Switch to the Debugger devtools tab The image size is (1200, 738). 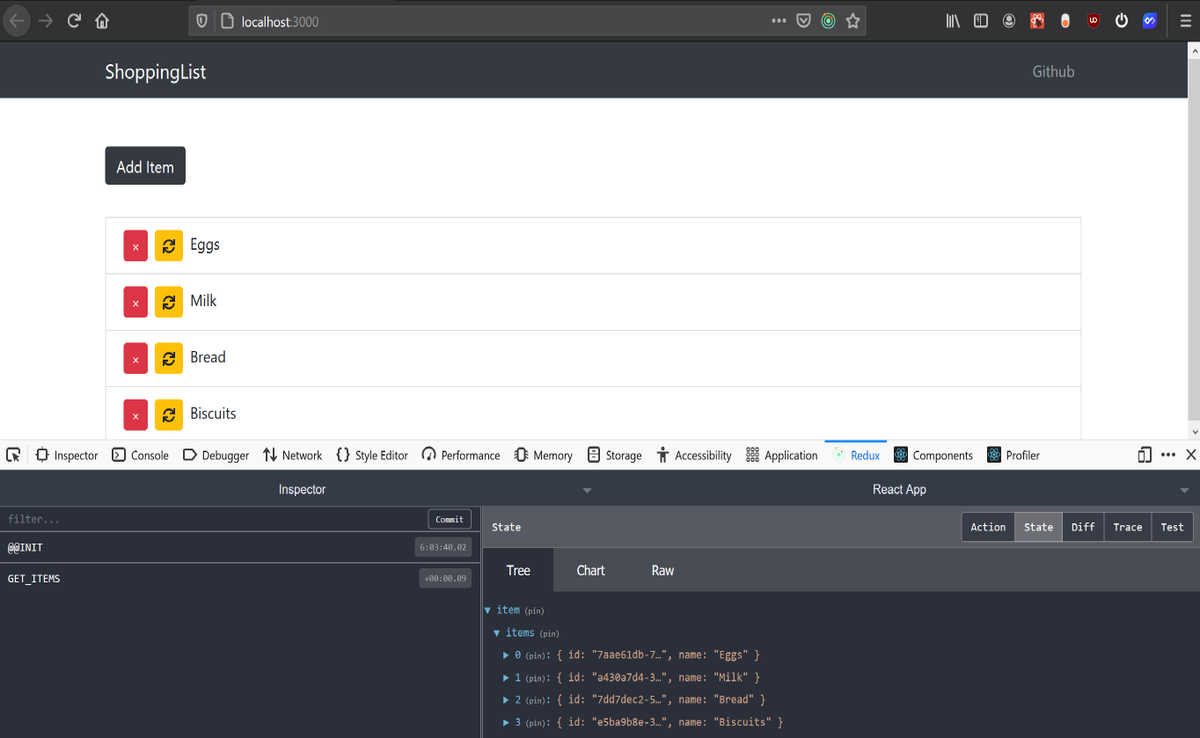216,455
